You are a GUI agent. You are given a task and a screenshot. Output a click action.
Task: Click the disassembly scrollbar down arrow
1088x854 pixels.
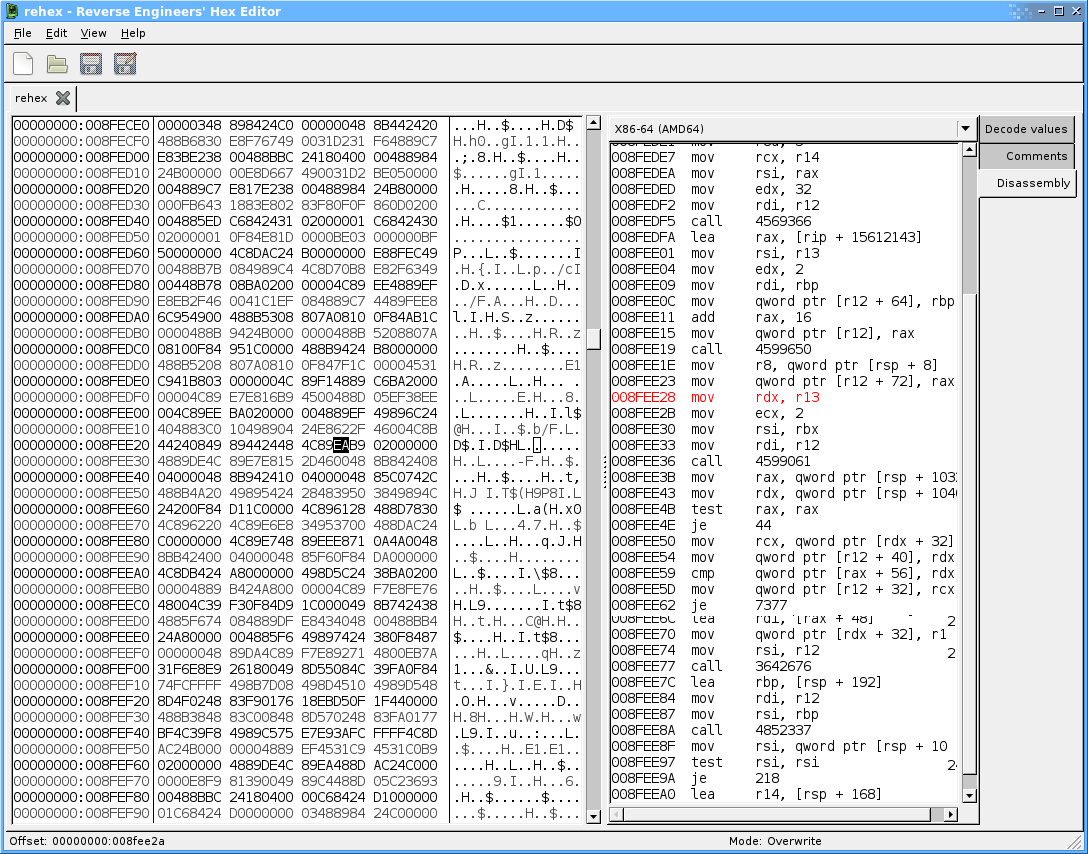[968, 795]
